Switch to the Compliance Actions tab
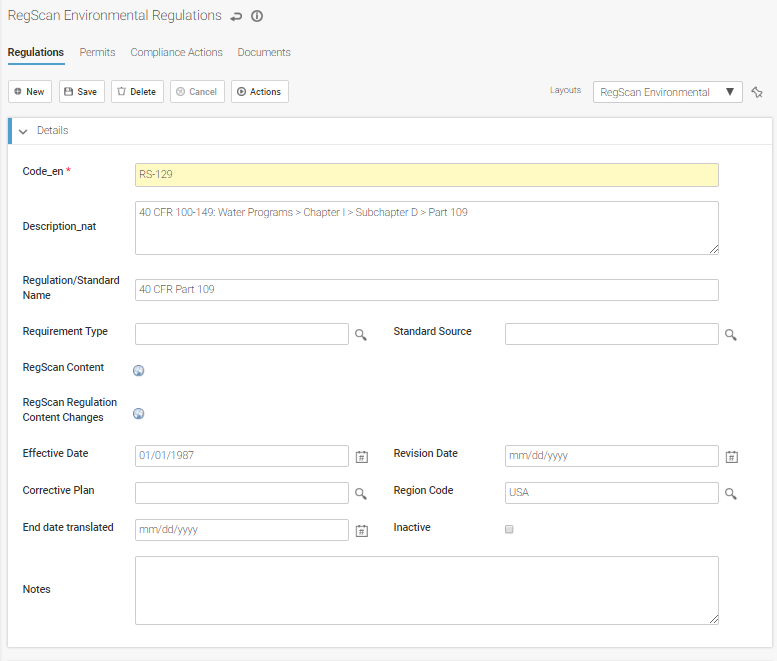The width and height of the screenshot is (777, 661). pyautogui.click(x=176, y=53)
